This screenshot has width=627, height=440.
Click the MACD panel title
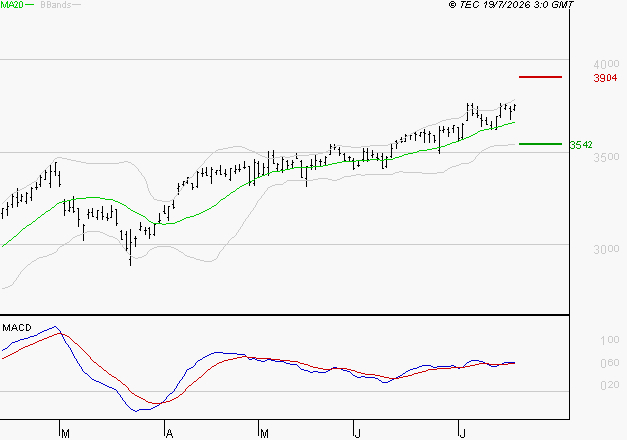pyautogui.click(x=17, y=328)
